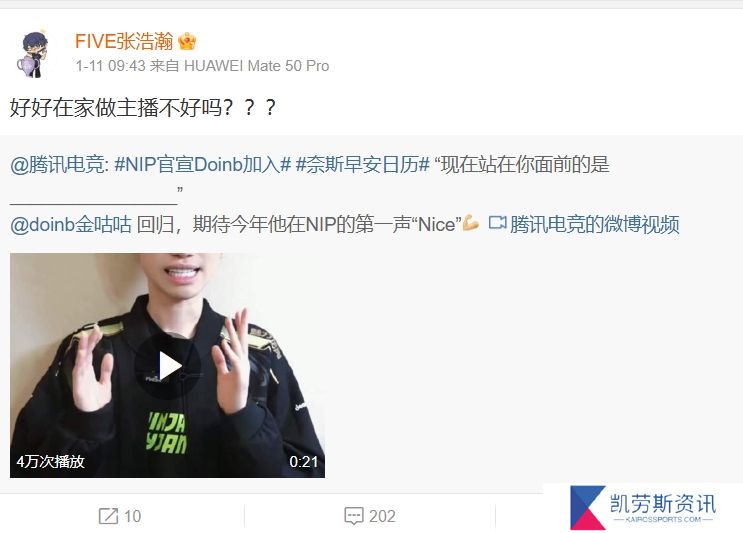
Task: Open the 腾讯电竞的微博视频 link
Action: click(595, 225)
